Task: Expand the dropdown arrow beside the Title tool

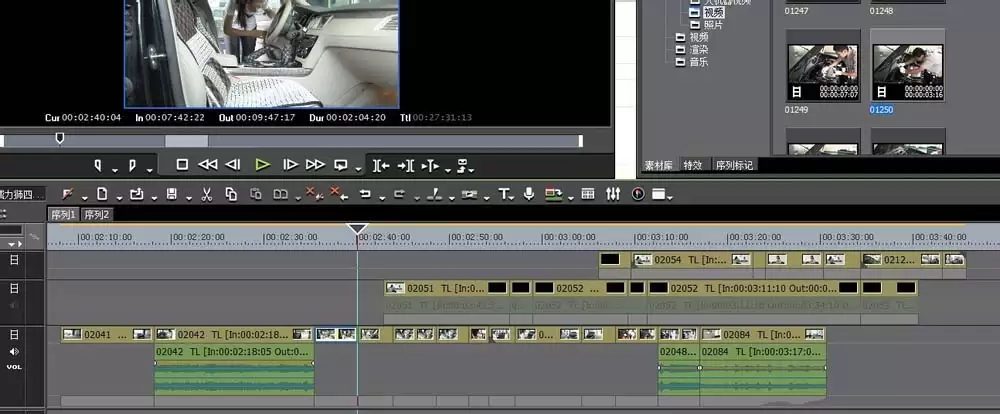Action: pos(512,198)
